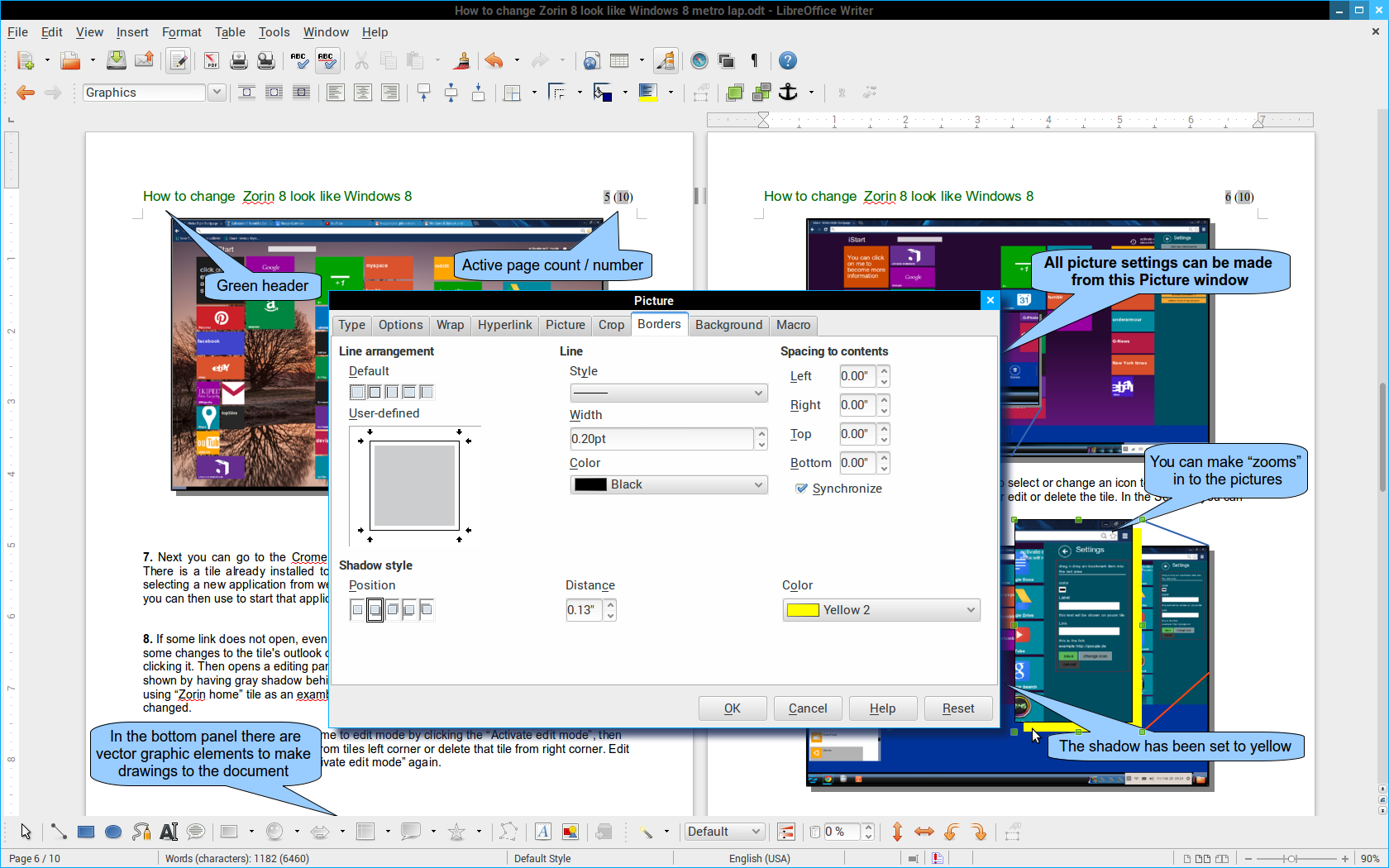This screenshot has width=1389, height=868.
Task: Click the Undo arrow icon
Action: (x=494, y=60)
